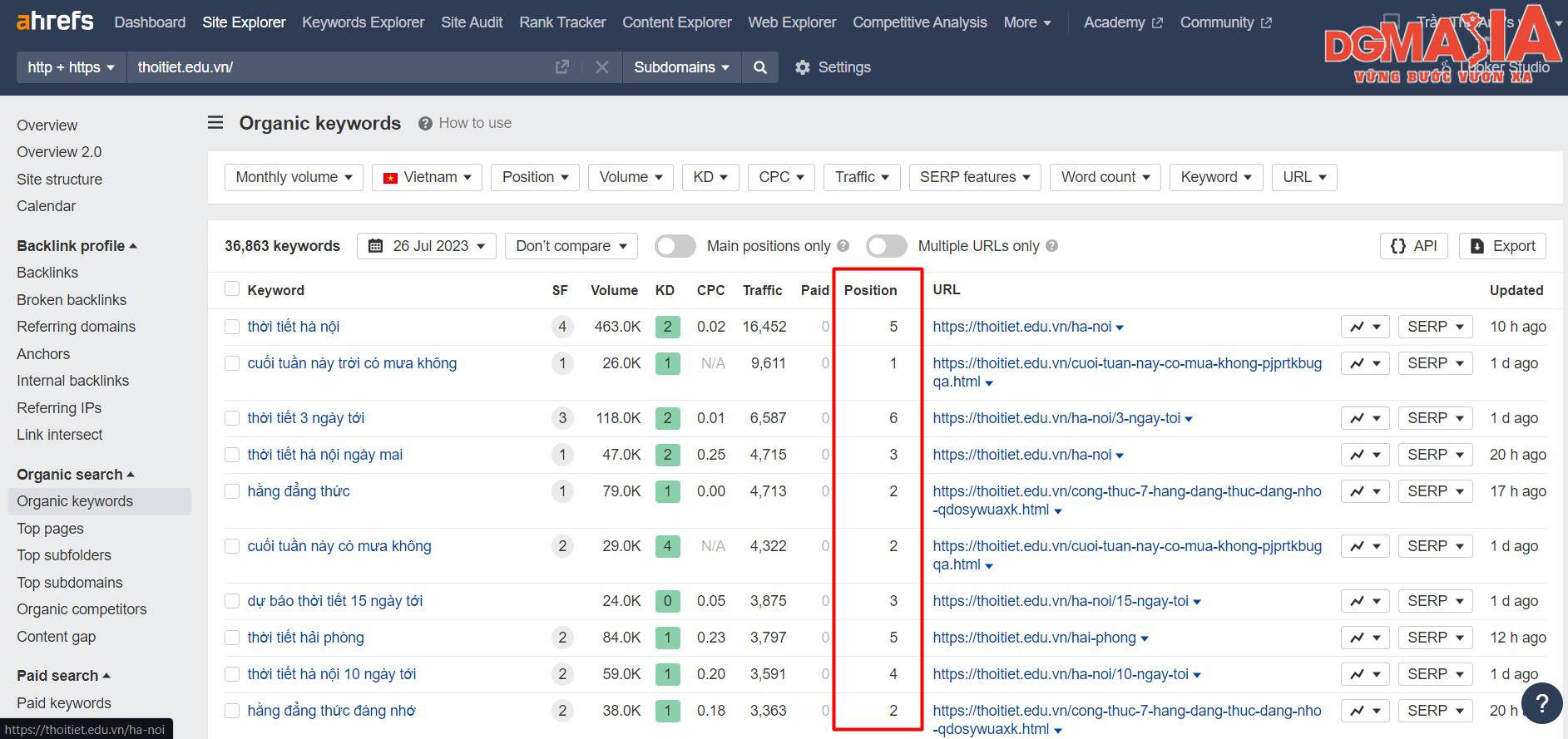This screenshot has width=1568, height=739.
Task: Open the help question mark bubble
Action: click(x=1541, y=703)
